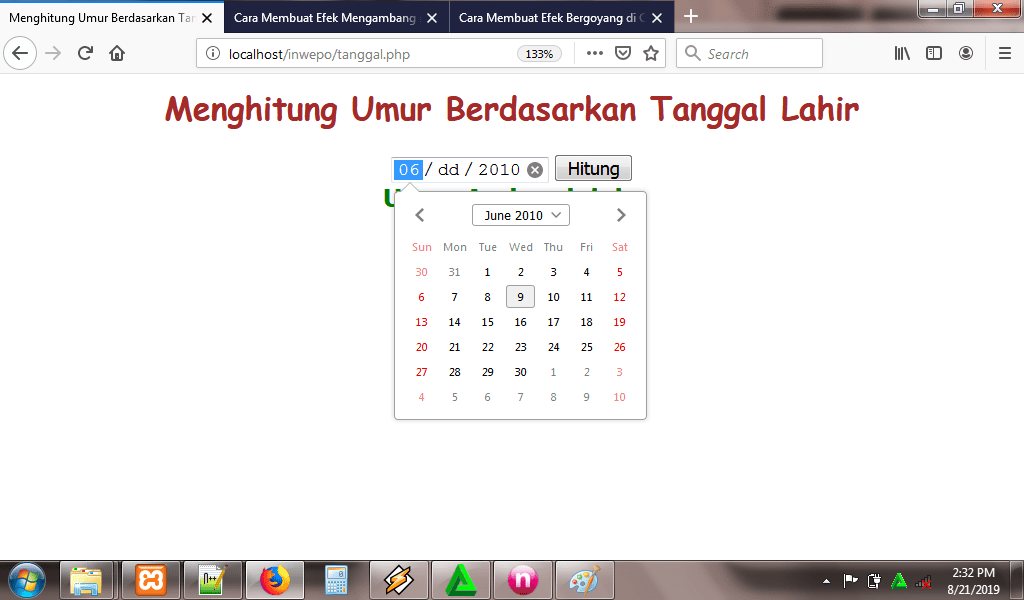The image size is (1024, 600).
Task: Click the Show desktop strip beside the clock
Action: (1017, 580)
